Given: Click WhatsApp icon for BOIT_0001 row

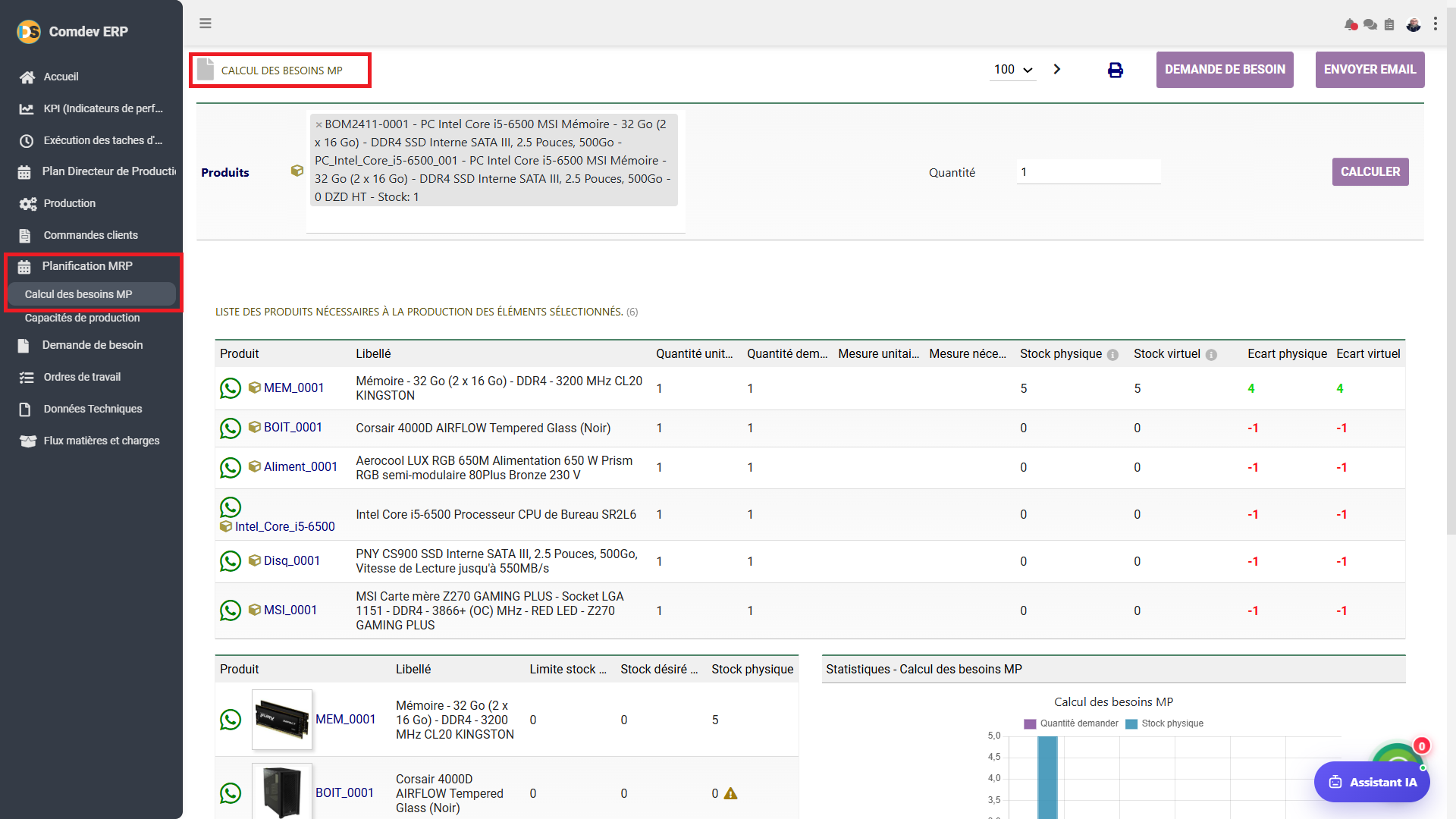Looking at the screenshot, I should click(x=231, y=428).
